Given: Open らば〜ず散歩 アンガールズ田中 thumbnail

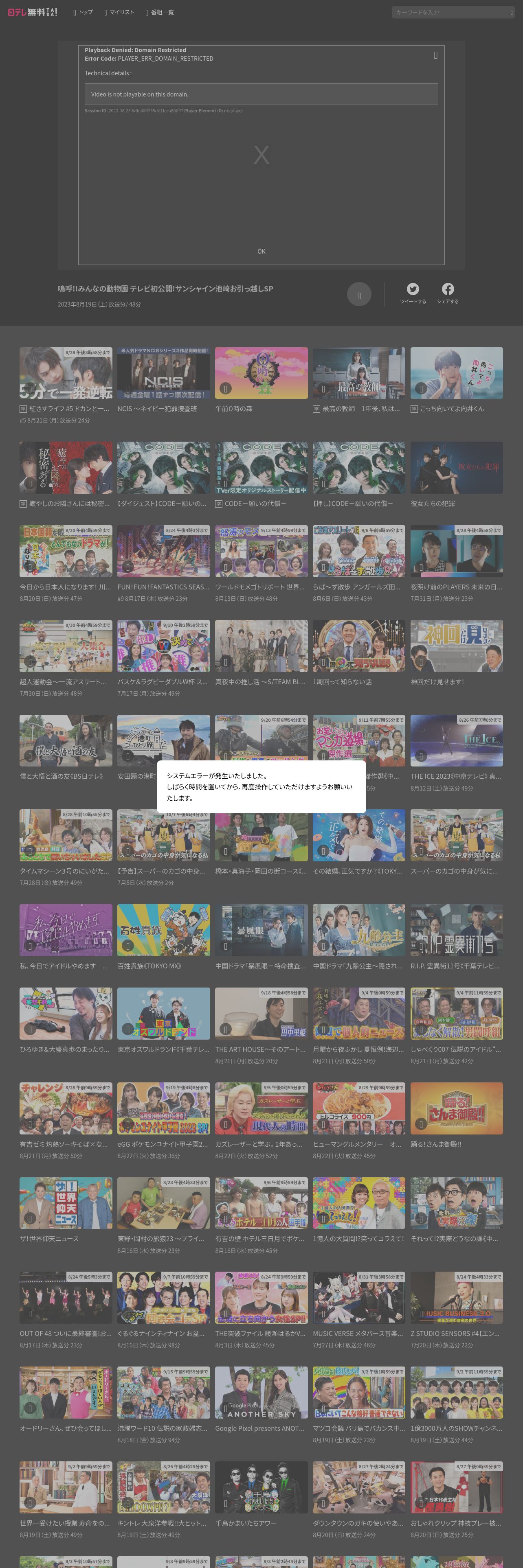Looking at the screenshot, I should pos(358,552).
